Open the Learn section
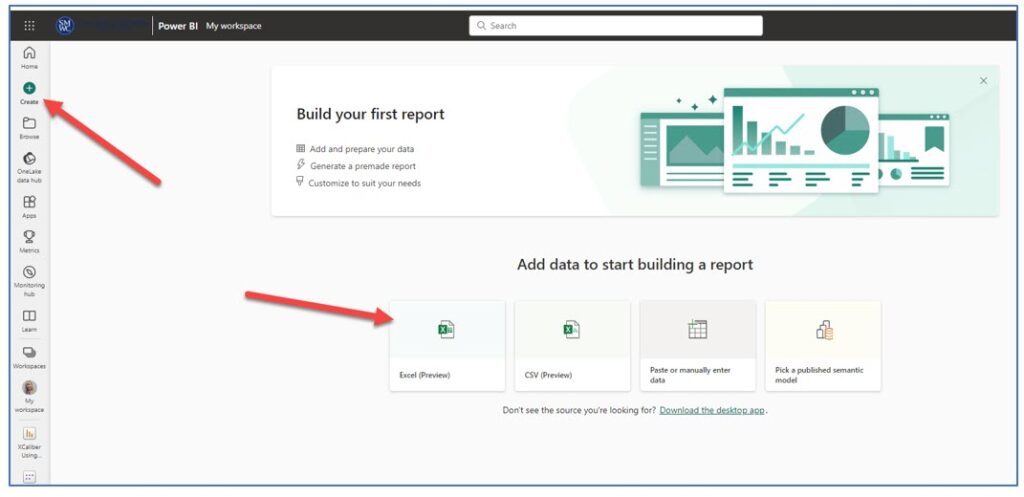The height and width of the screenshot is (497, 1024). point(29,320)
